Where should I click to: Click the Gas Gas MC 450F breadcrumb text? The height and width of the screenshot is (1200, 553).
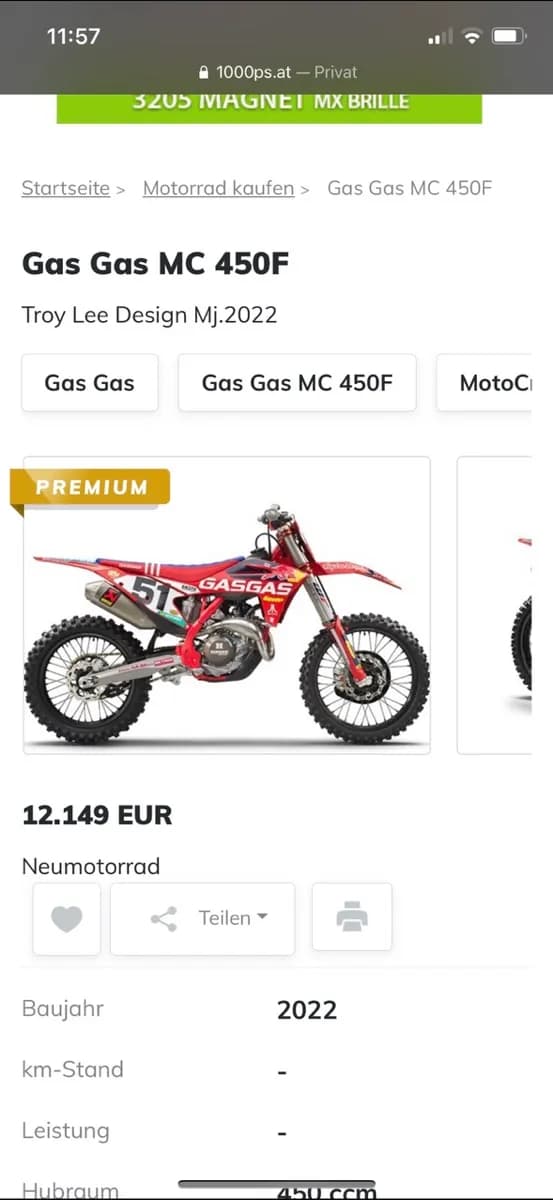410,188
